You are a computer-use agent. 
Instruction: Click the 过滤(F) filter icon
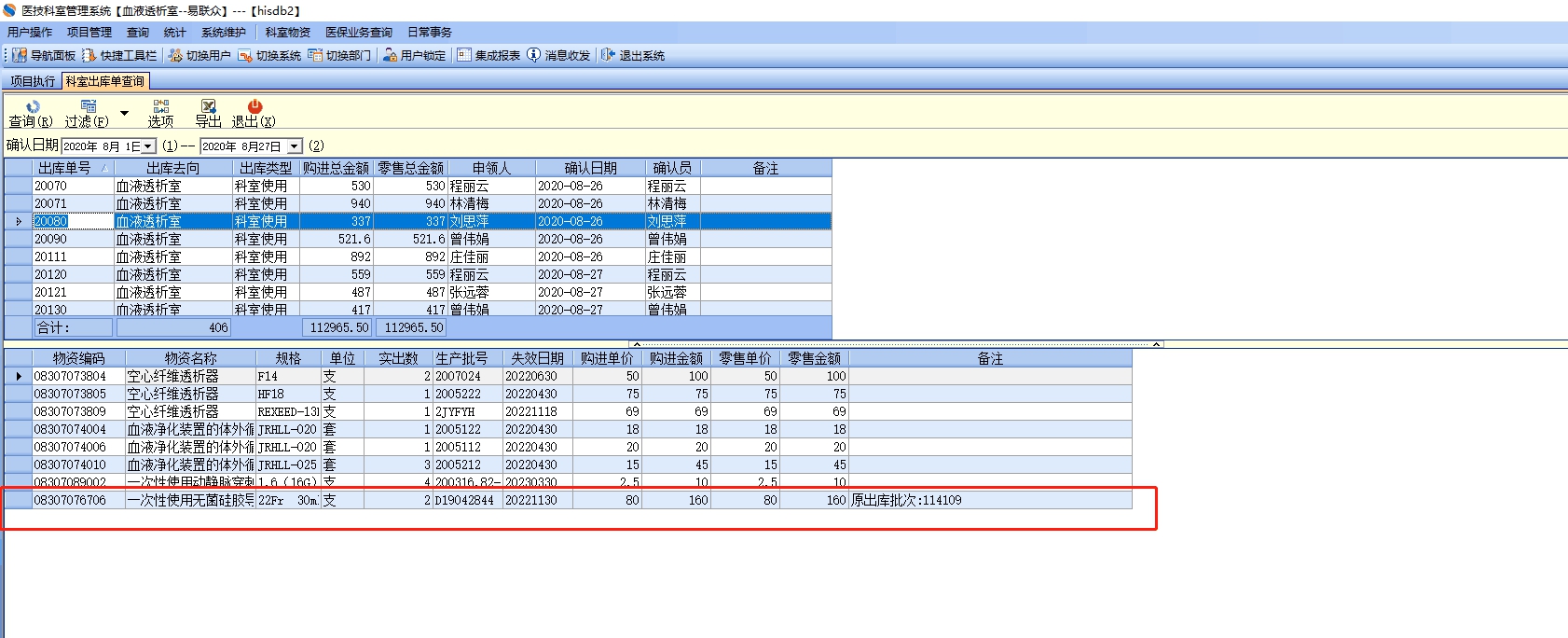tap(88, 106)
